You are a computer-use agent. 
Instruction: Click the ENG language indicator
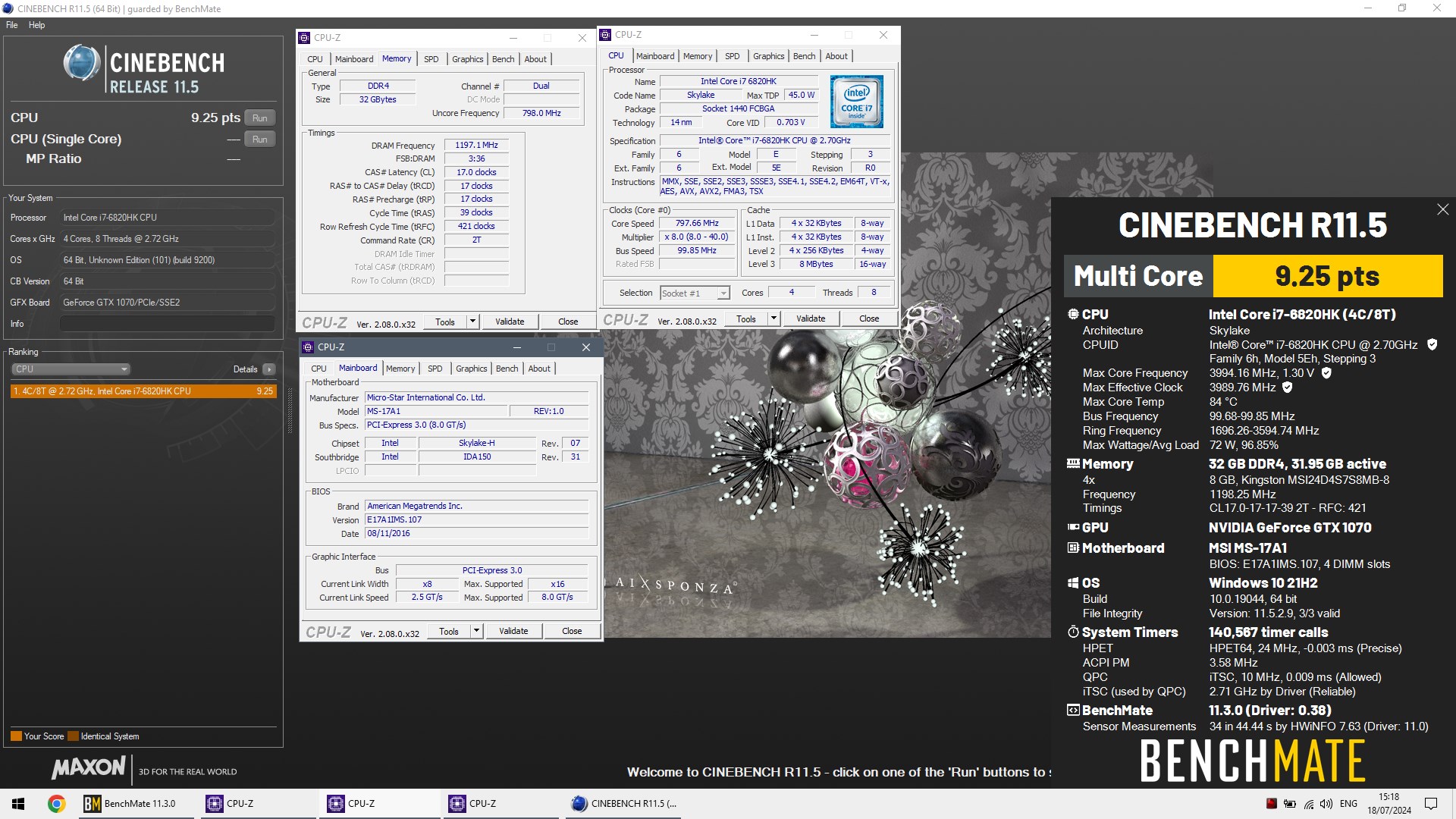1348,804
